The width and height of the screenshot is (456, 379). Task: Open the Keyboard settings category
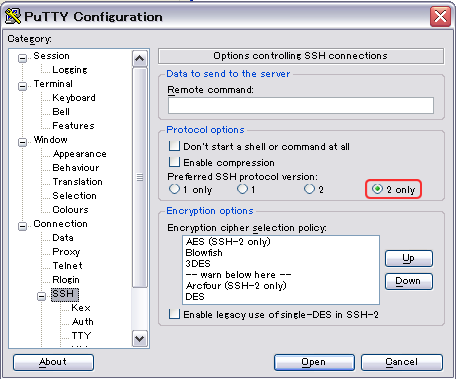pyautogui.click(x=74, y=98)
